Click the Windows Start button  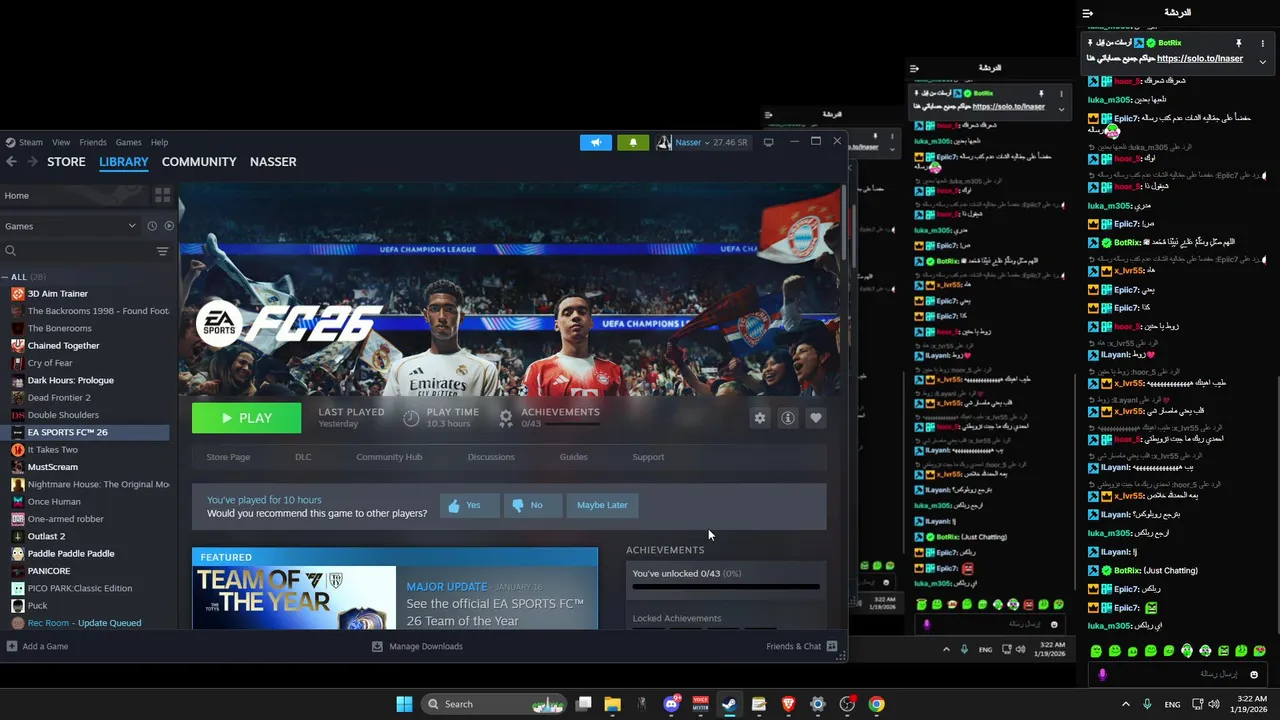404,704
